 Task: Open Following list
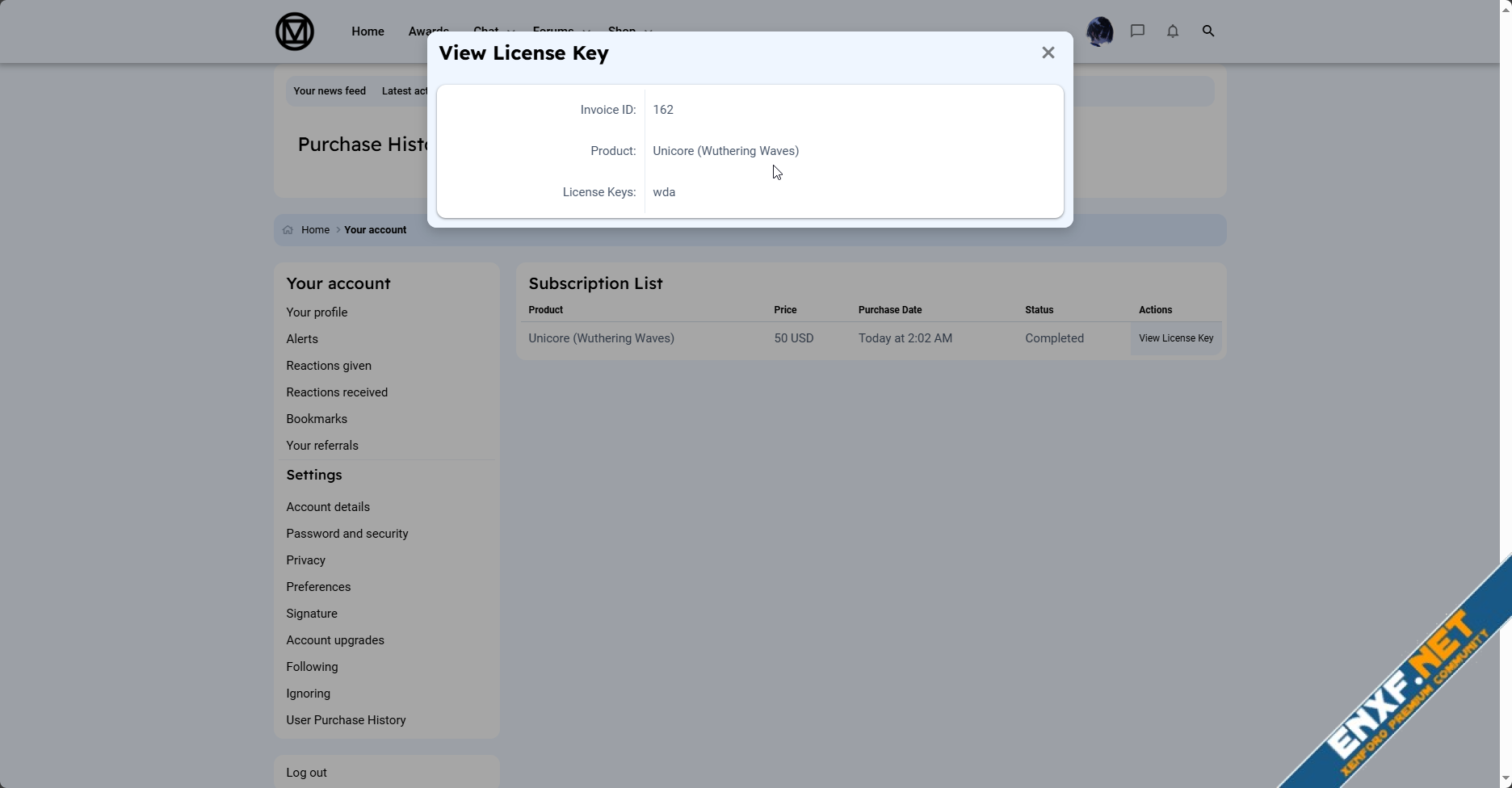pyautogui.click(x=312, y=667)
